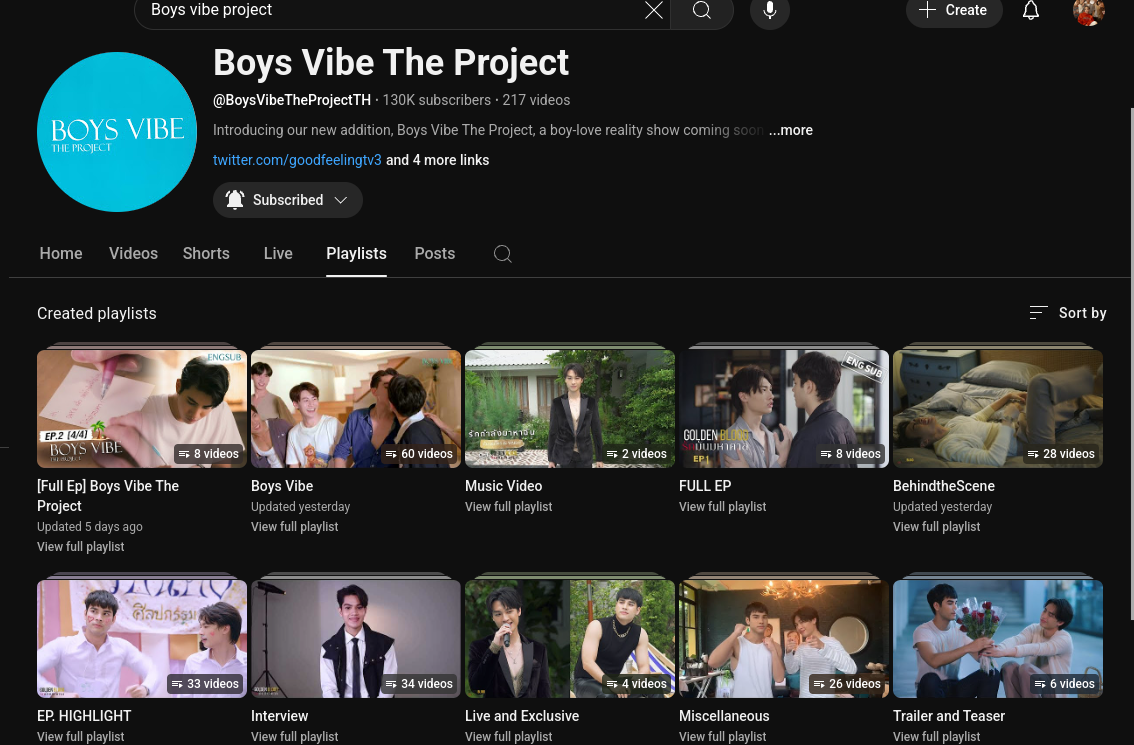Expand the Subscribed dropdown chevron
The width and height of the screenshot is (1134, 745).
click(x=341, y=200)
